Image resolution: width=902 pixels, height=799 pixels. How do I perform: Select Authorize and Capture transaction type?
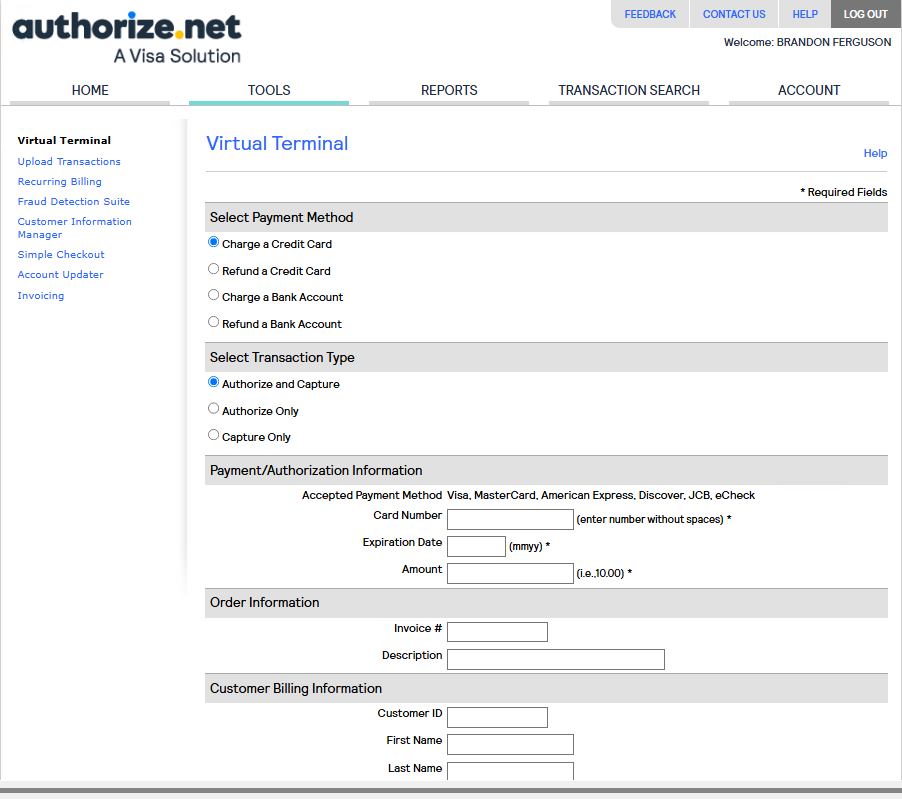213,382
